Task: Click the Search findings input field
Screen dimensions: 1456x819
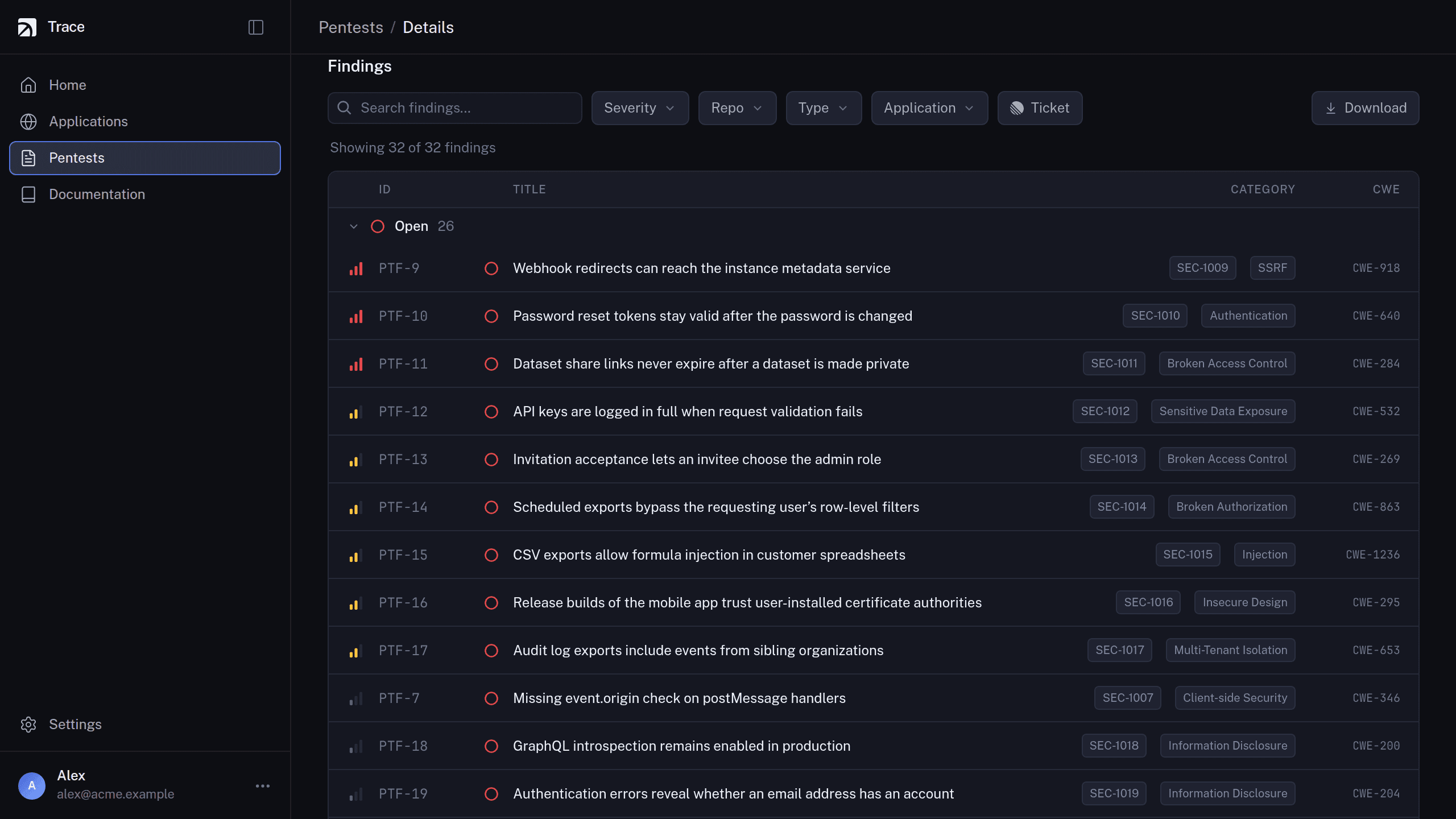Action: [x=455, y=108]
